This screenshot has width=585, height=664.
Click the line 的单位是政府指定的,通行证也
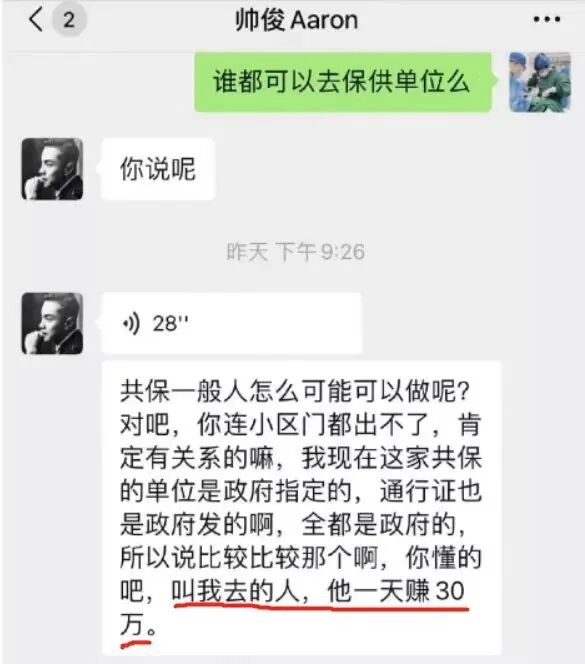point(301,491)
